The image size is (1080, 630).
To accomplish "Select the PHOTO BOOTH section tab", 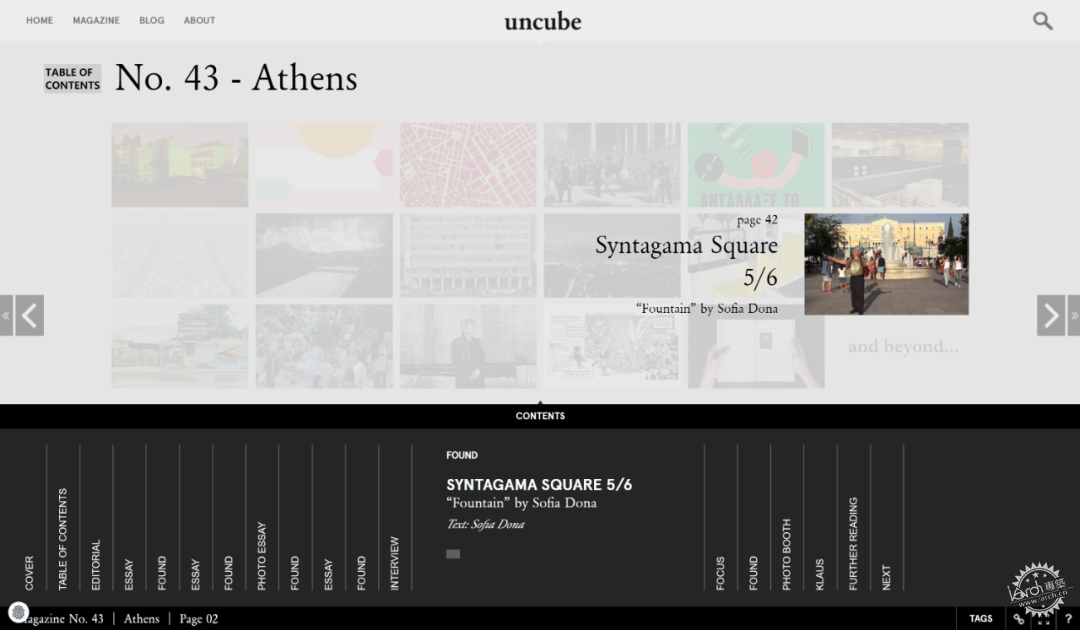I will point(787,554).
